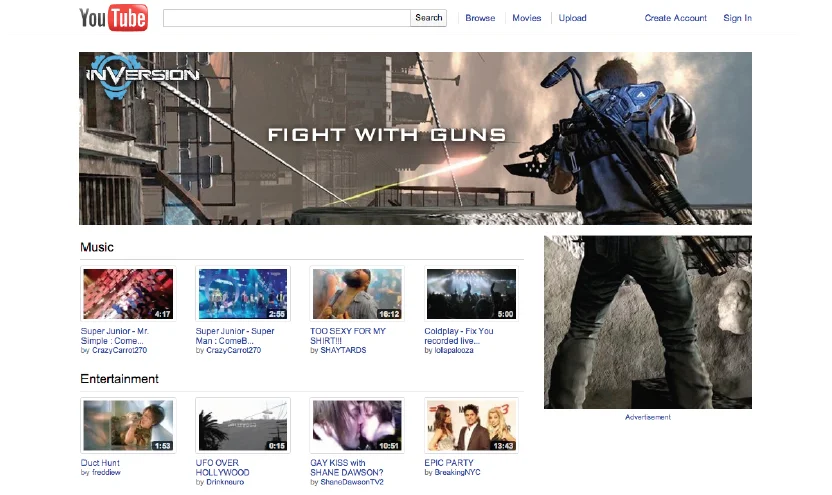
Task: Visit CrazyCarrot270 channel under Super Man video
Action: [233, 350]
